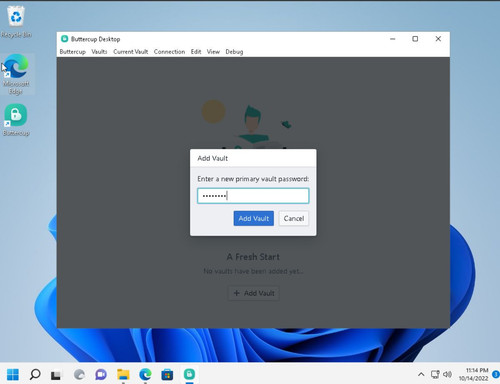Open the Buttercup menu
The height and width of the screenshot is (384, 500).
click(x=73, y=52)
